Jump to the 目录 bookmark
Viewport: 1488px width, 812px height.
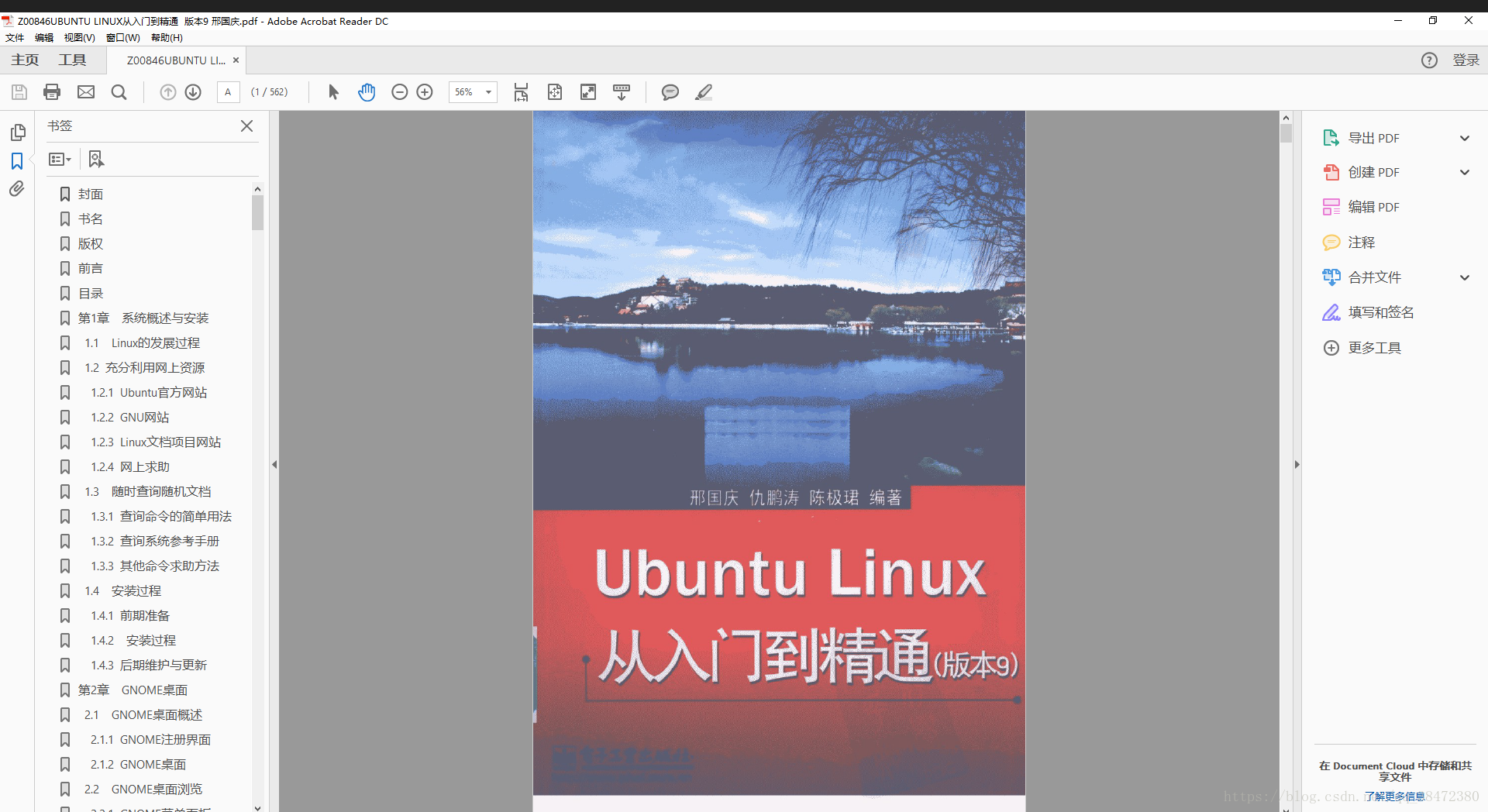[x=90, y=294]
